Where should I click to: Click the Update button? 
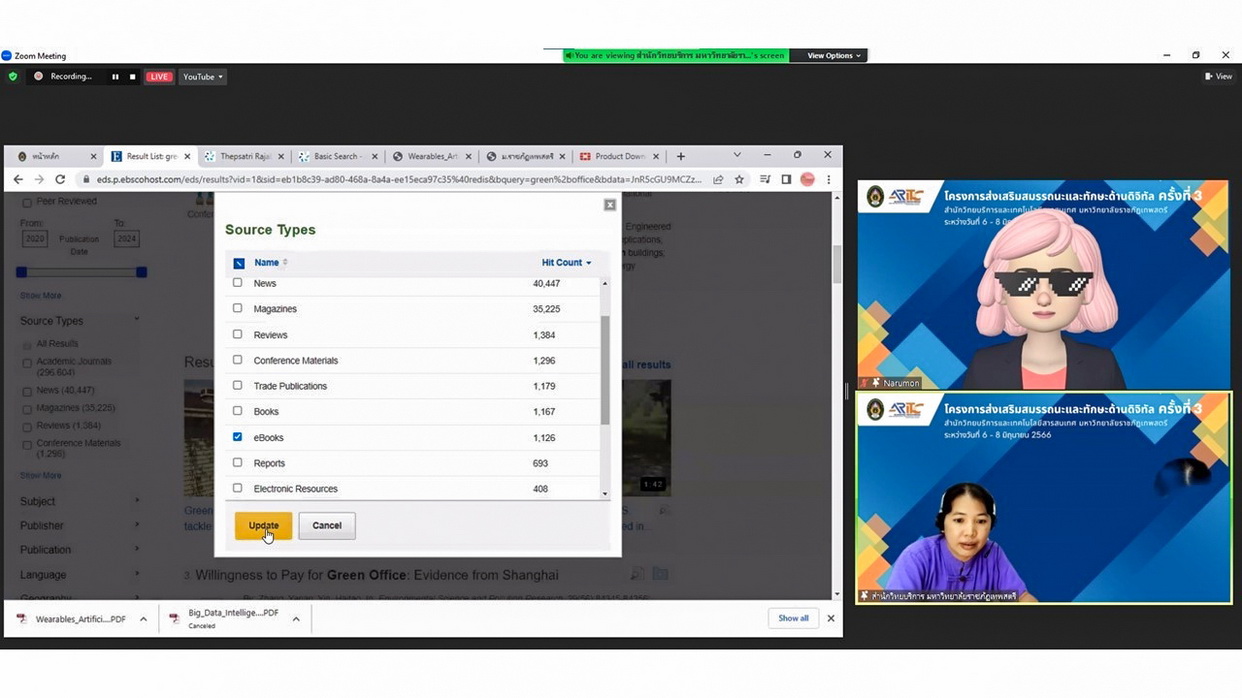(263, 526)
